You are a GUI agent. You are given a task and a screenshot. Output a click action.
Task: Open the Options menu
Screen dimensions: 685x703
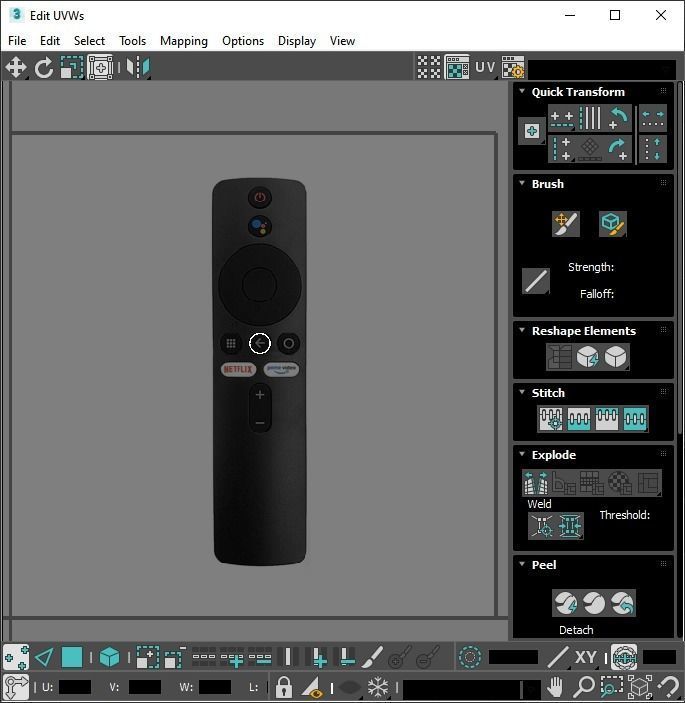pos(243,41)
